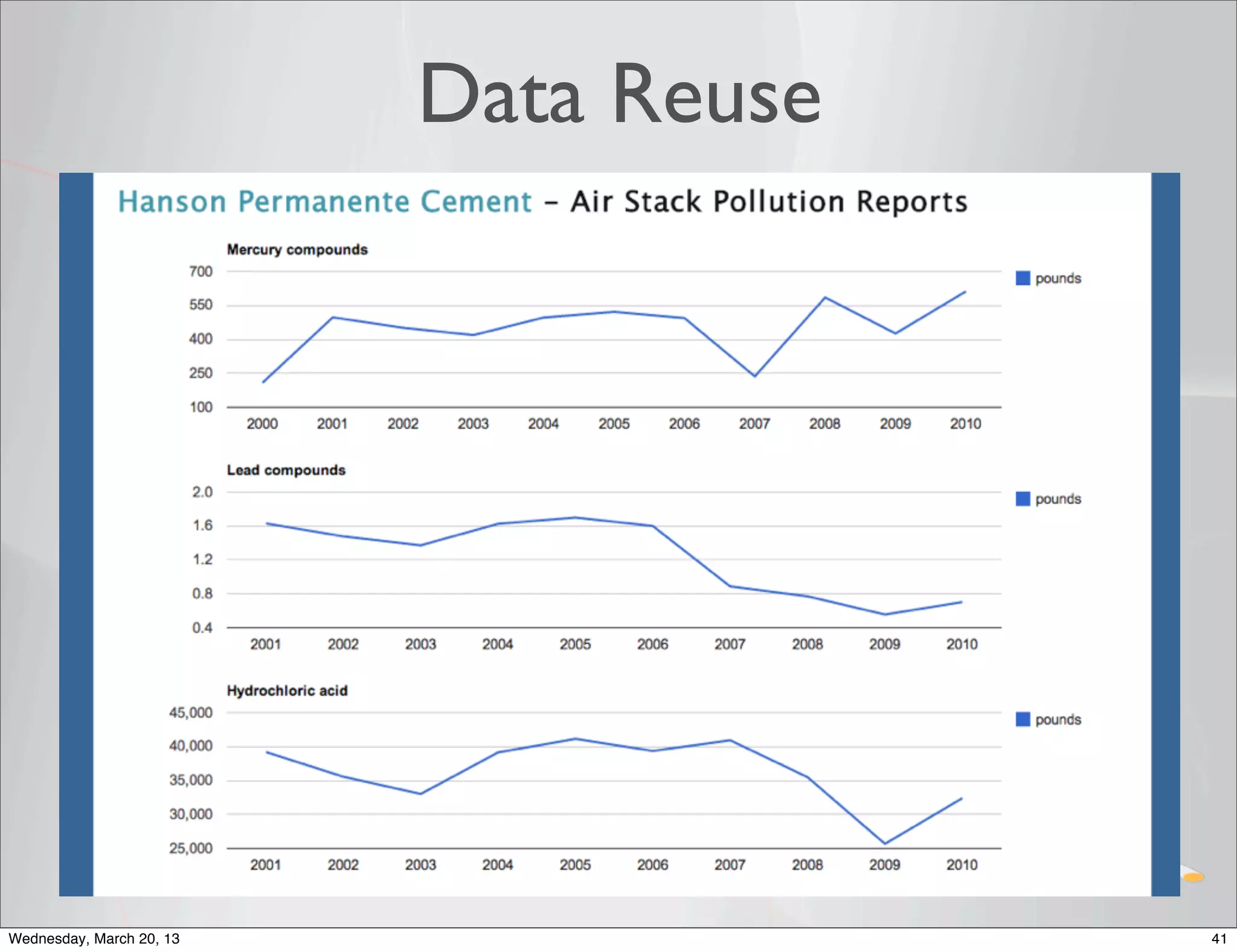Select the 'Lead compounds' chart title
This screenshot has height=952, width=1237.
[286, 470]
